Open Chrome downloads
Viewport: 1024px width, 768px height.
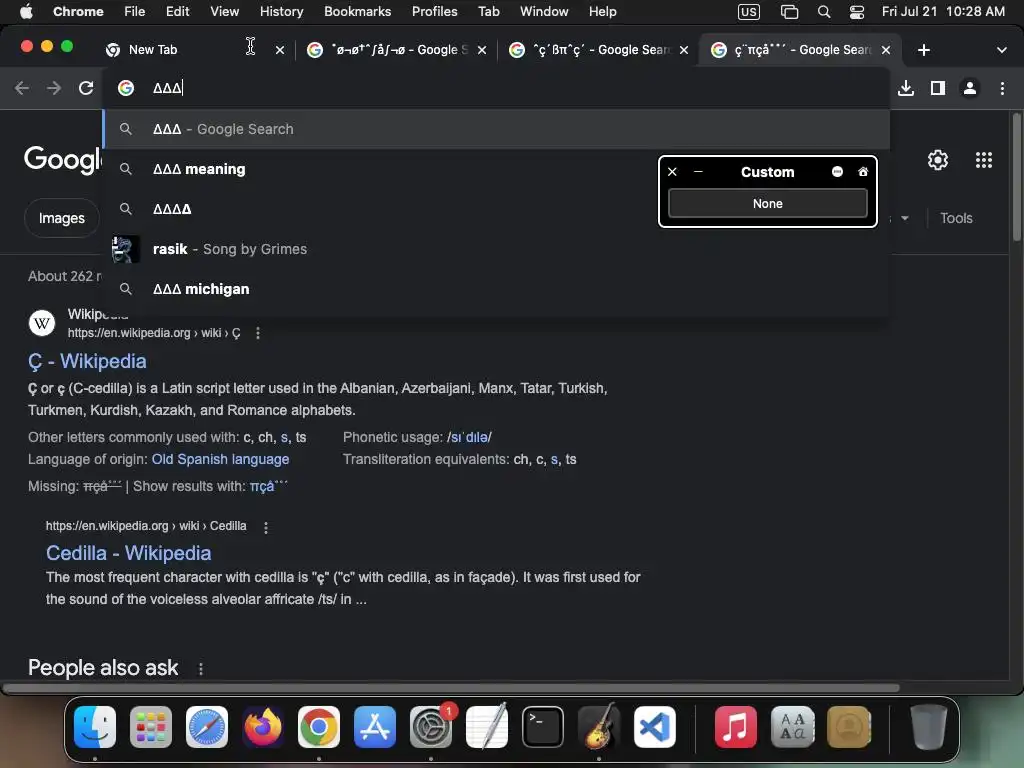click(906, 88)
